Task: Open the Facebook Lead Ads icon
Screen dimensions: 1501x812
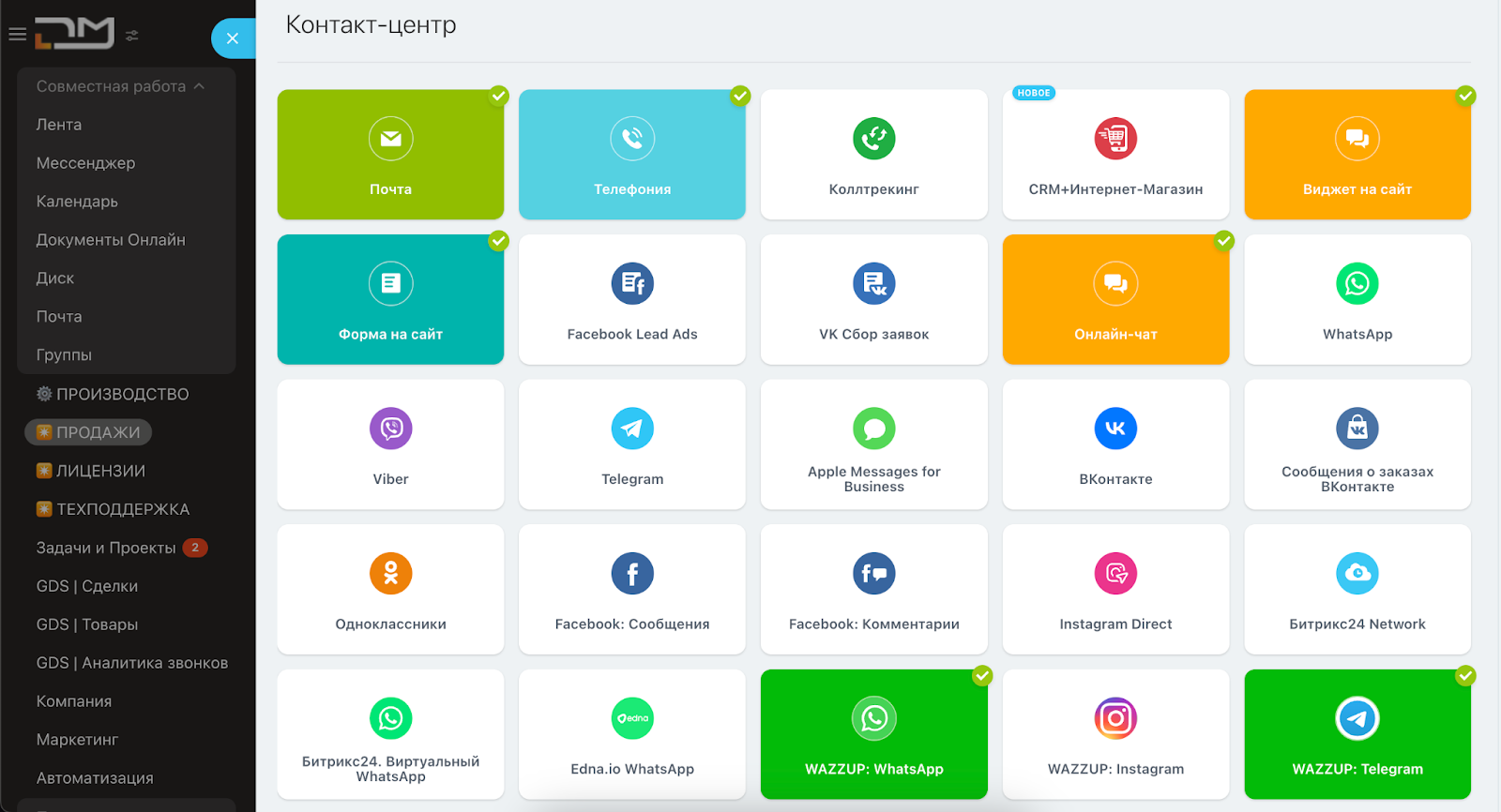Action: [632, 283]
